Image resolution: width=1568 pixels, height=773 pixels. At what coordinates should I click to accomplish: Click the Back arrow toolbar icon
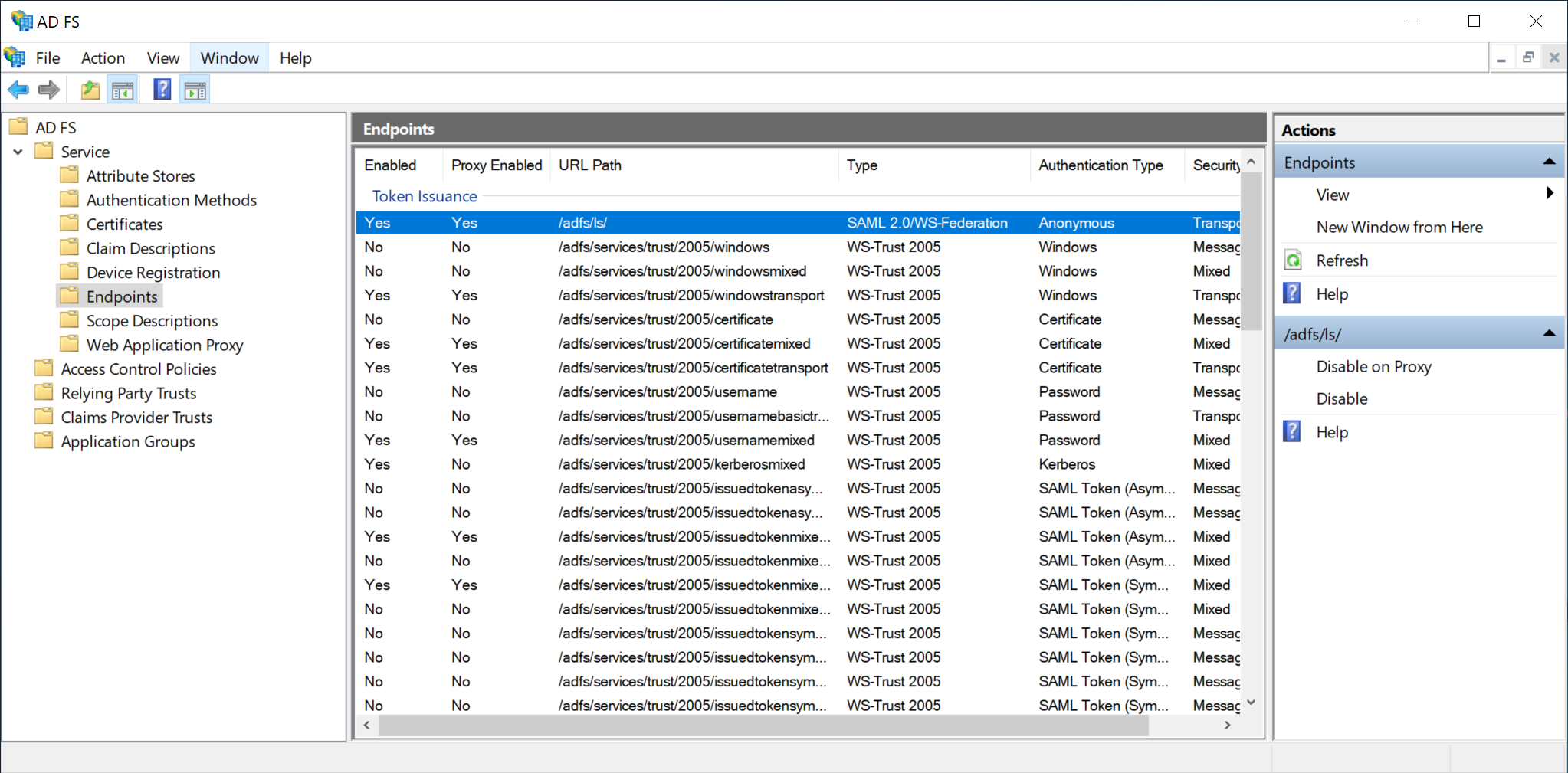click(18, 90)
